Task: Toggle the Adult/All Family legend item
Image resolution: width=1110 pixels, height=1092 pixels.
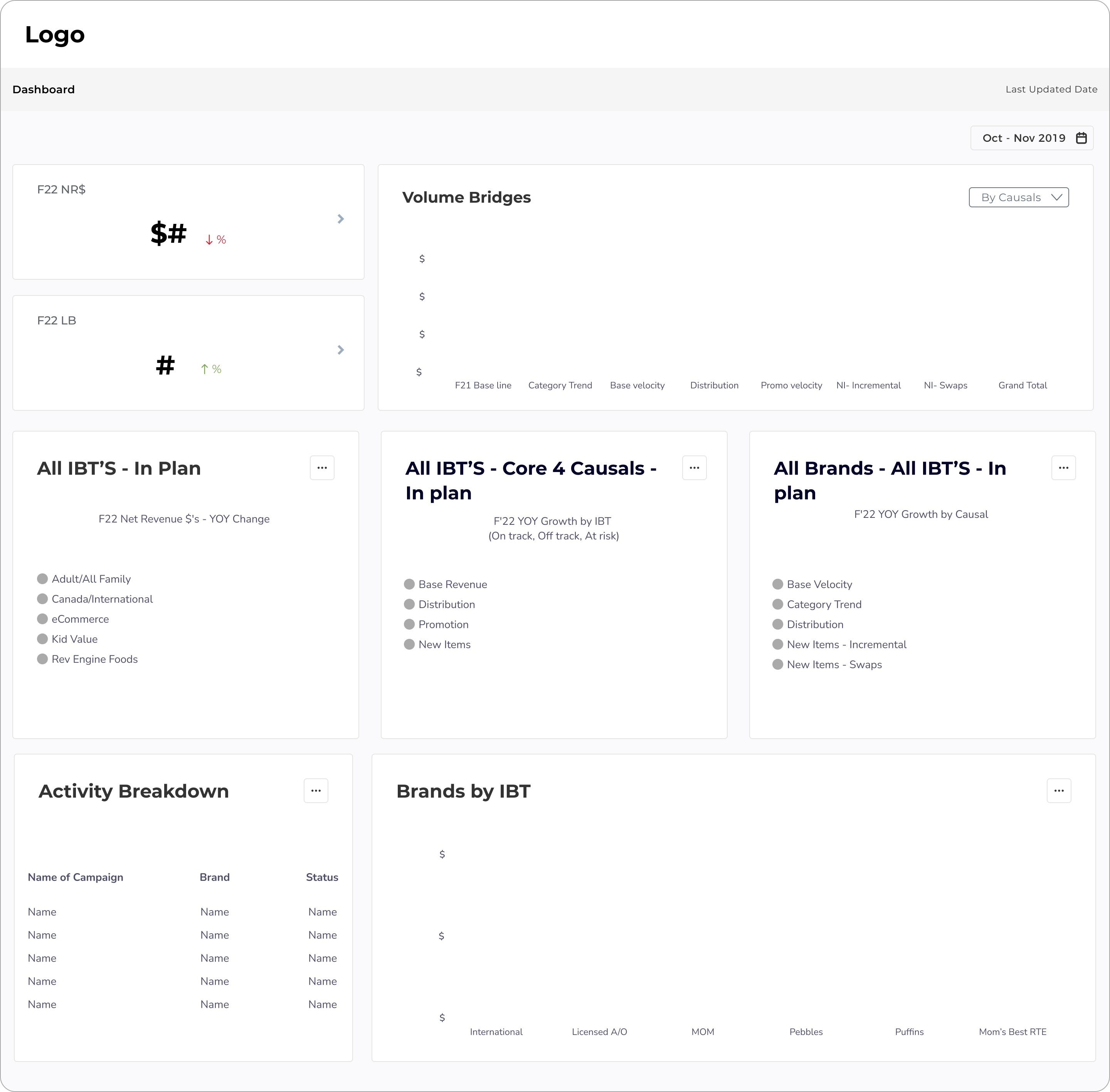Action: (91, 579)
